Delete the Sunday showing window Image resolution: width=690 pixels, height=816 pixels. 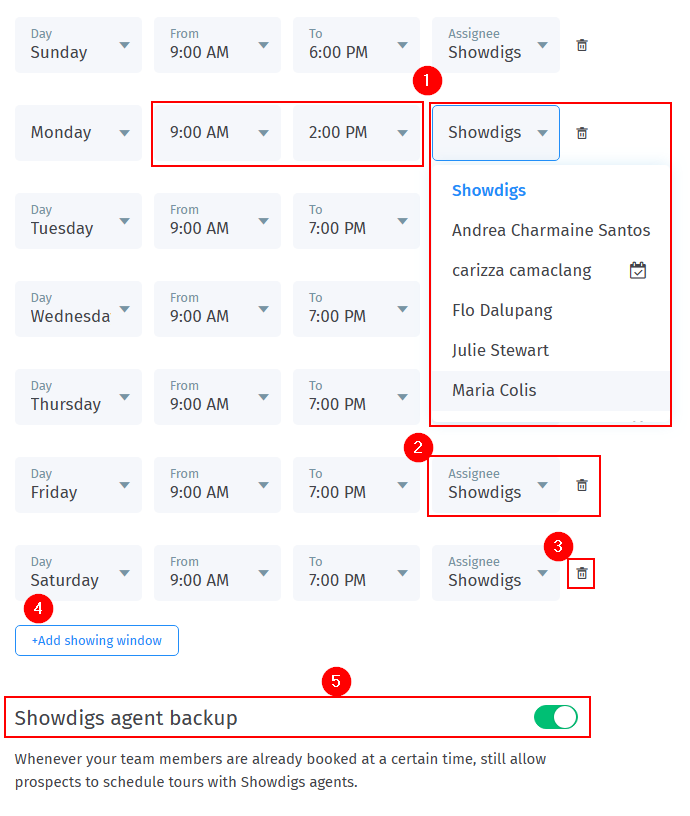tap(582, 45)
